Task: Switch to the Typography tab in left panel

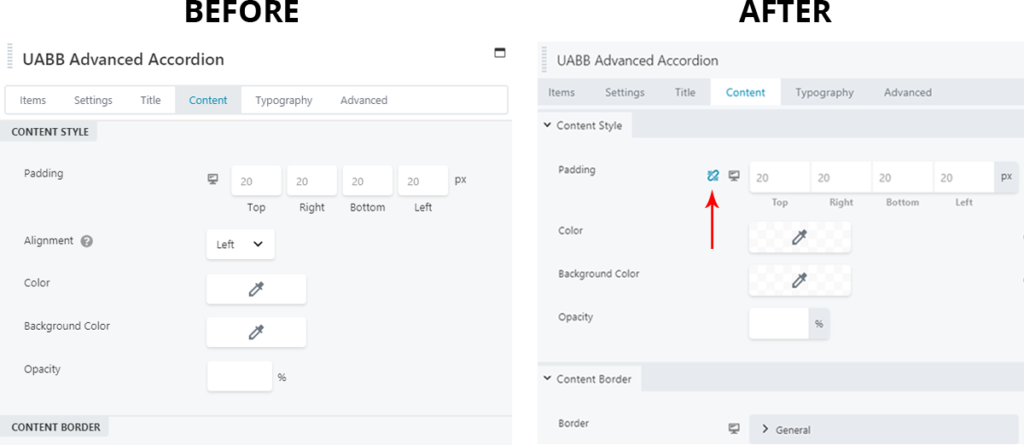Action: coord(283,100)
